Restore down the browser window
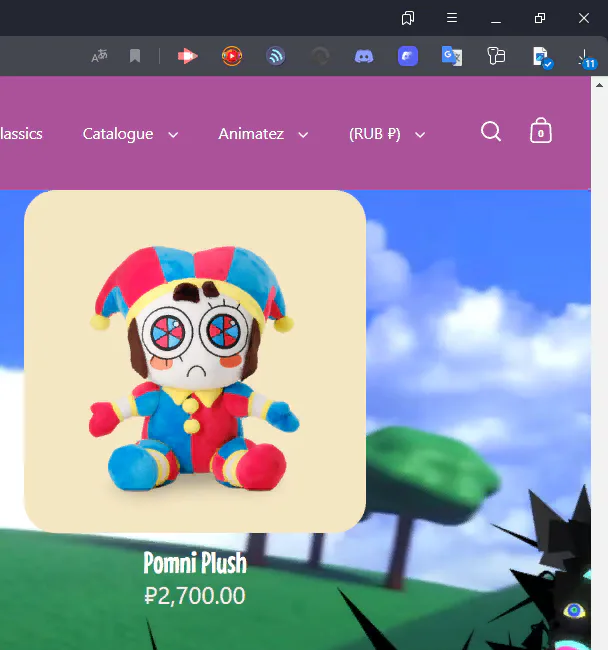The width and height of the screenshot is (608, 650). coord(540,18)
